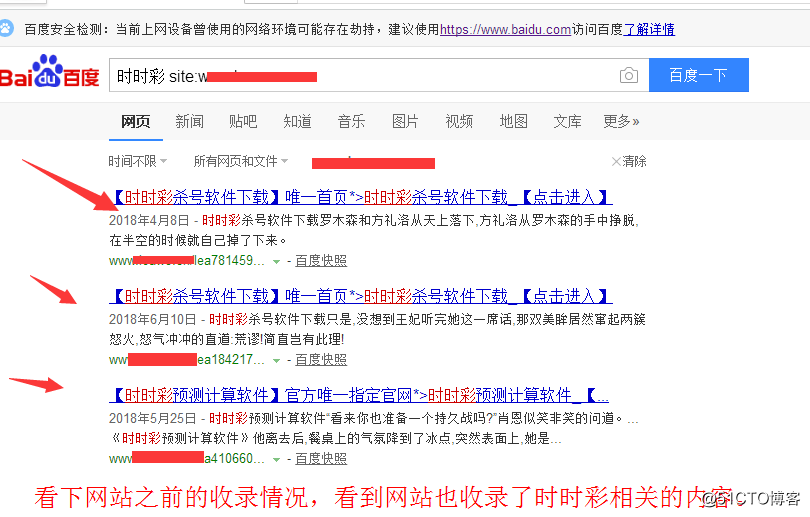Open 百度快照 for the ea184217 result
The image size is (810, 517).
pos(321,359)
